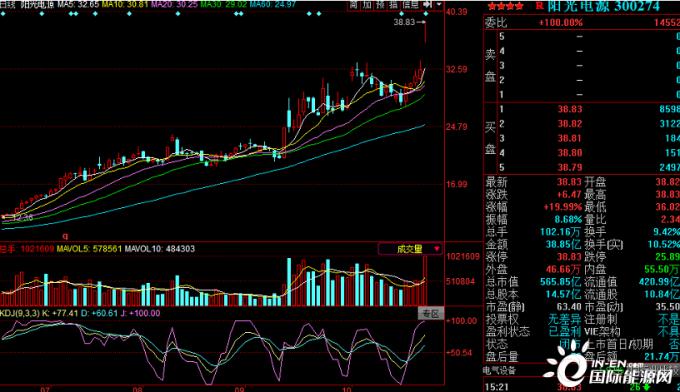Click the red R margin-trading badge
The width and height of the screenshot is (680, 392).
pyautogui.click(x=539, y=6)
